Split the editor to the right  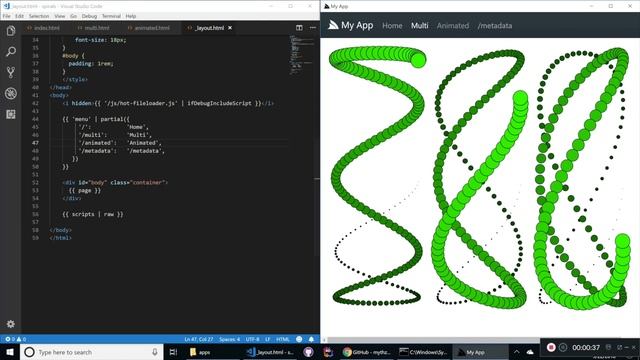coord(299,28)
